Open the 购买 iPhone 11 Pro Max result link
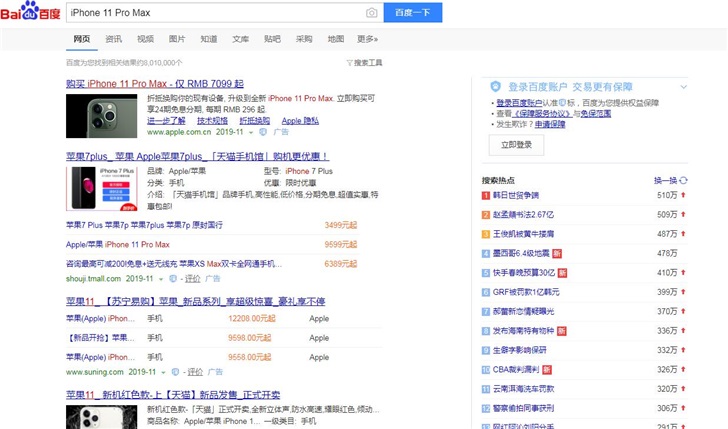The image size is (728, 429). 154,84
